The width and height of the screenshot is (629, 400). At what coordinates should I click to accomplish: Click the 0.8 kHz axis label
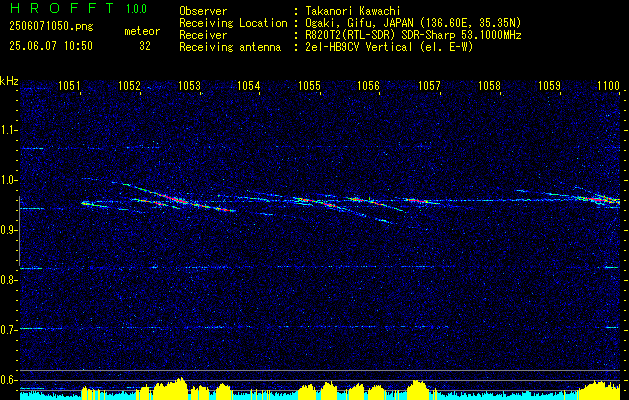(x=8, y=280)
